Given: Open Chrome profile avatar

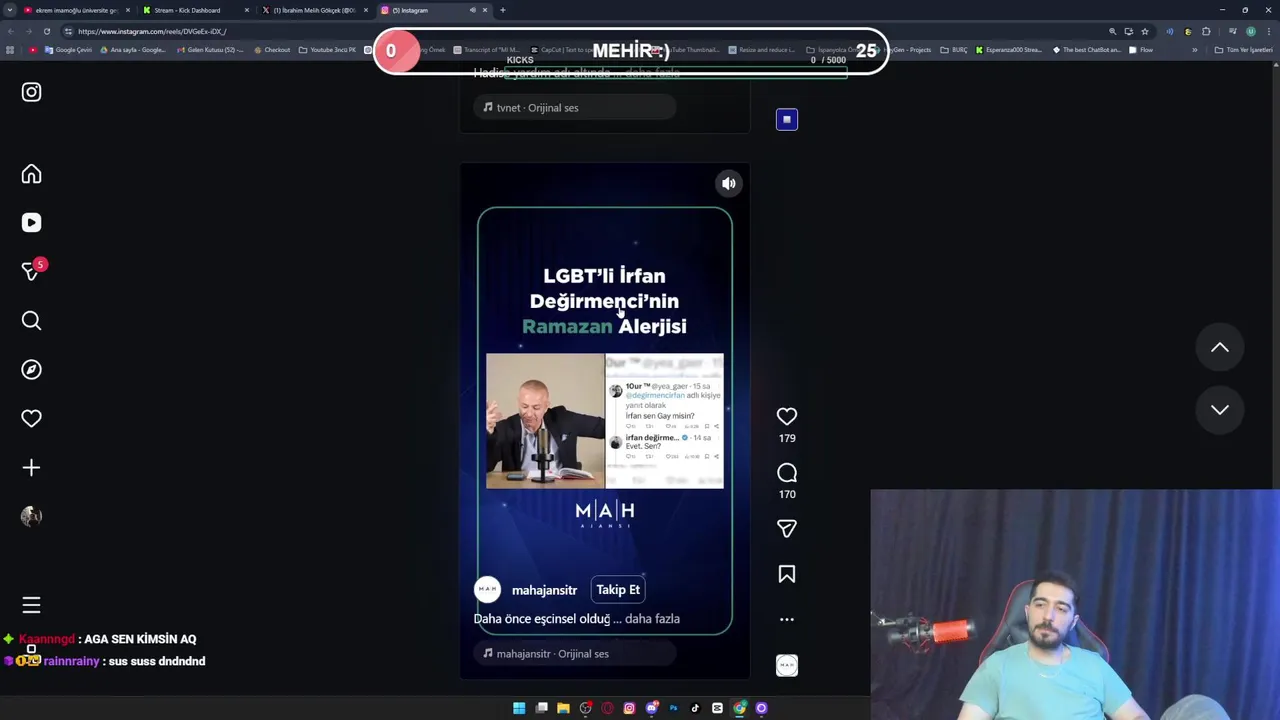Looking at the screenshot, I should pyautogui.click(x=1250, y=31).
